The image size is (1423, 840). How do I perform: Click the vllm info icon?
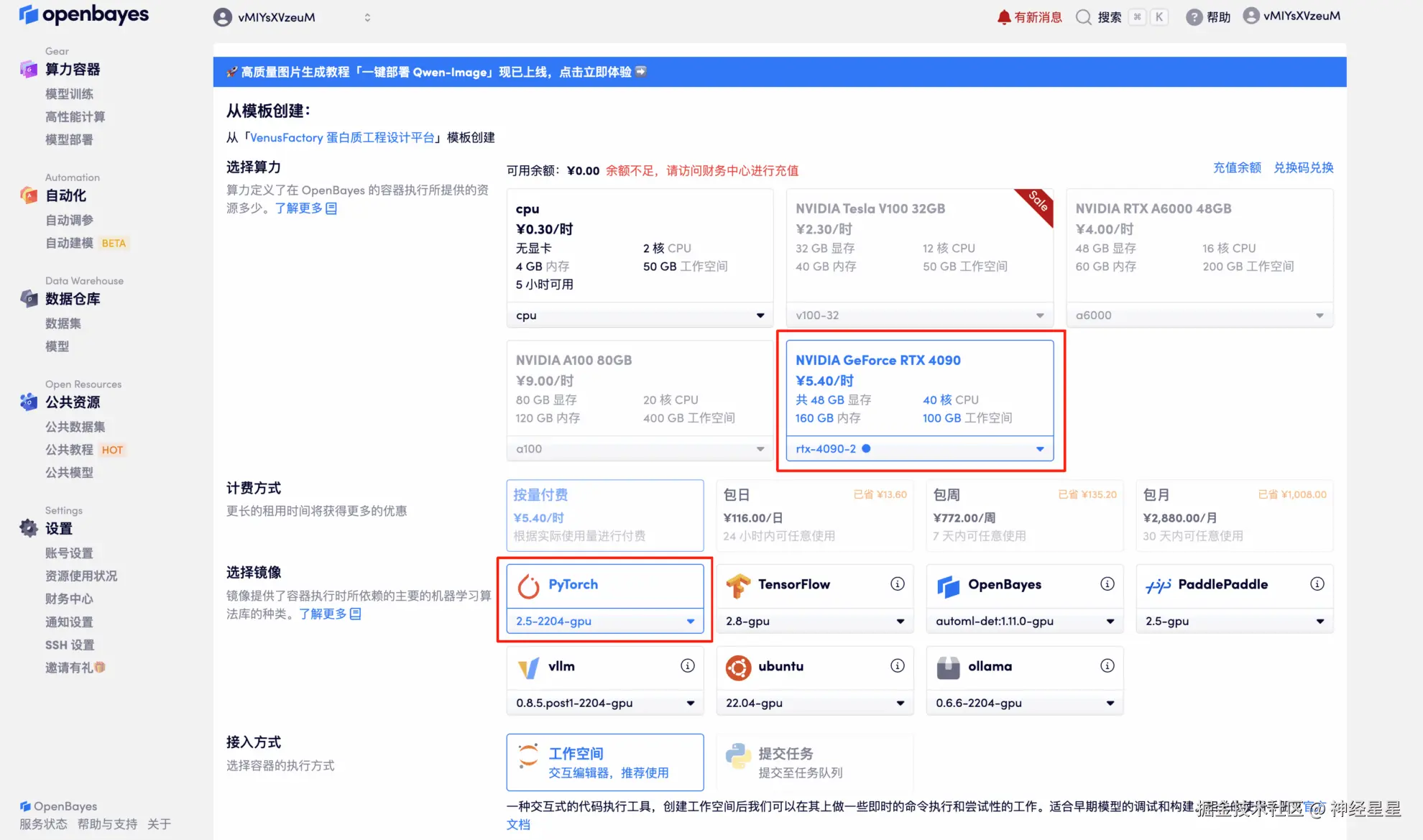click(687, 666)
